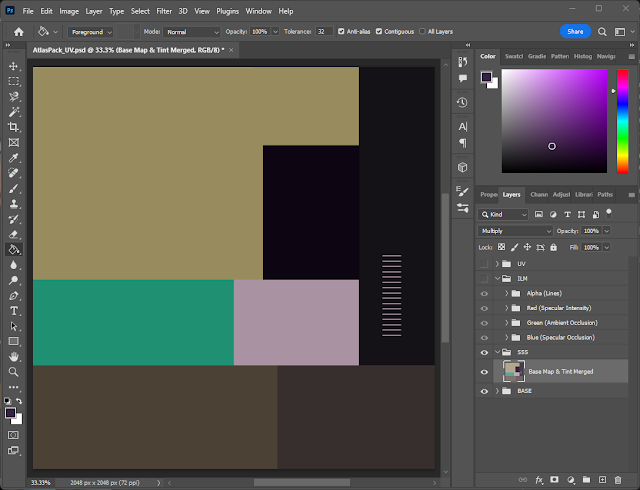Image resolution: width=640 pixels, height=490 pixels.
Task: Switch to the Channels panel tab
Action: (538, 194)
